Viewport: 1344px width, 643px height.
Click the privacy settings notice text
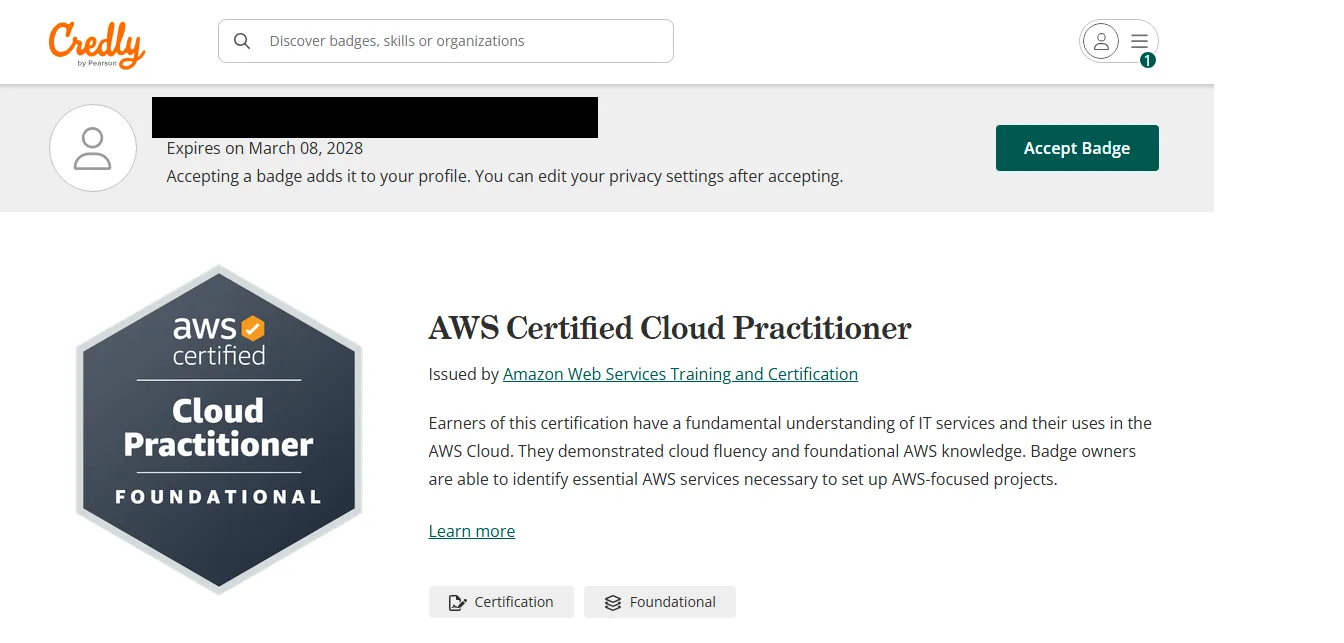tap(504, 176)
